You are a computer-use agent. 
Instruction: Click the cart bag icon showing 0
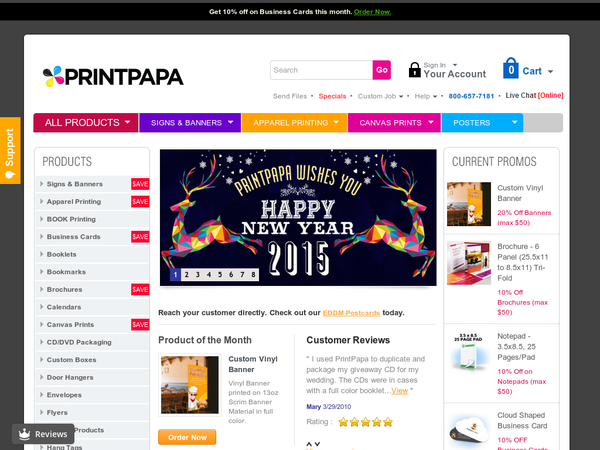511,68
